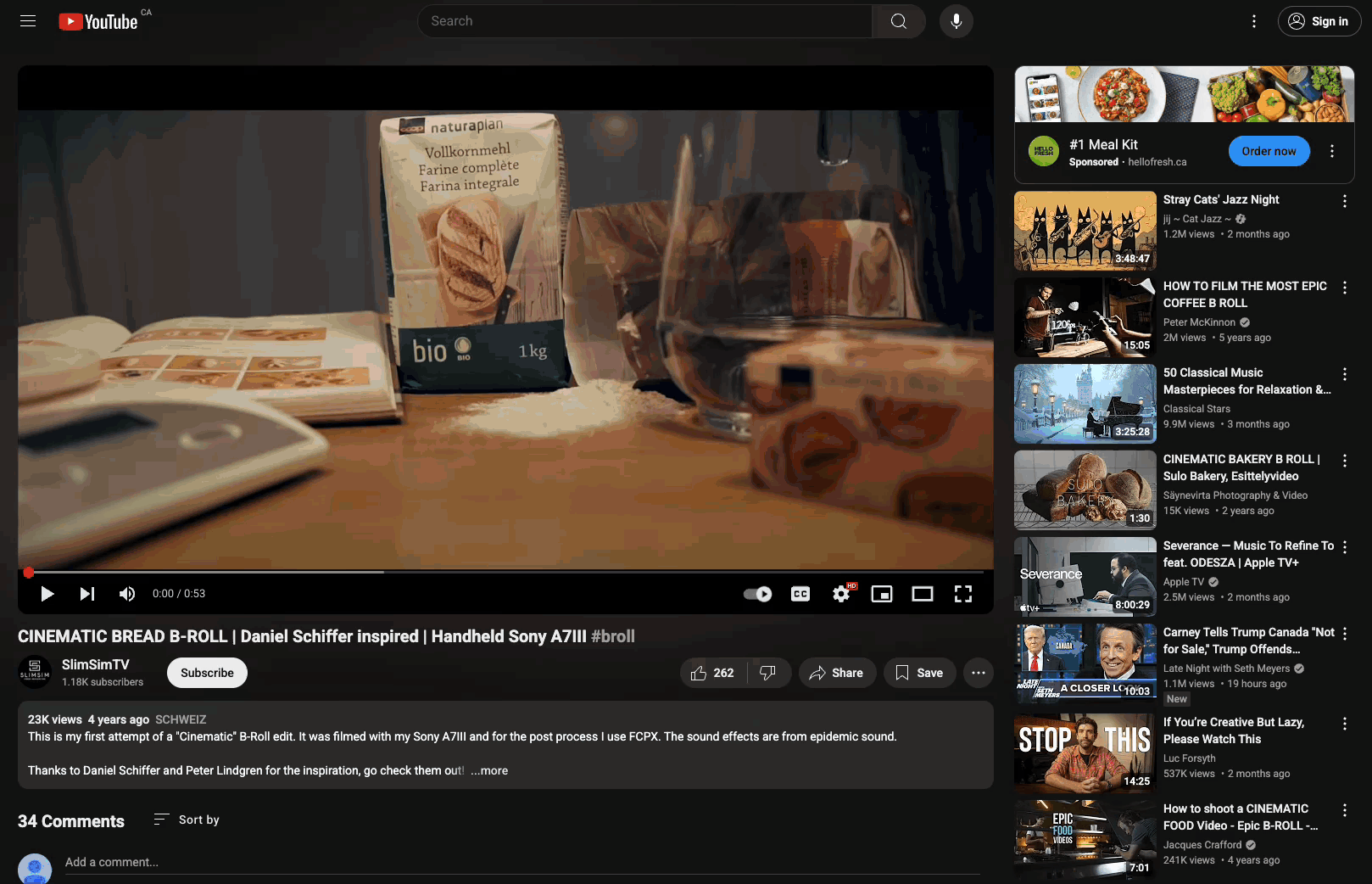Click the 34 Comments heading
Screen dimensions: 1372x884
[x=71, y=821]
